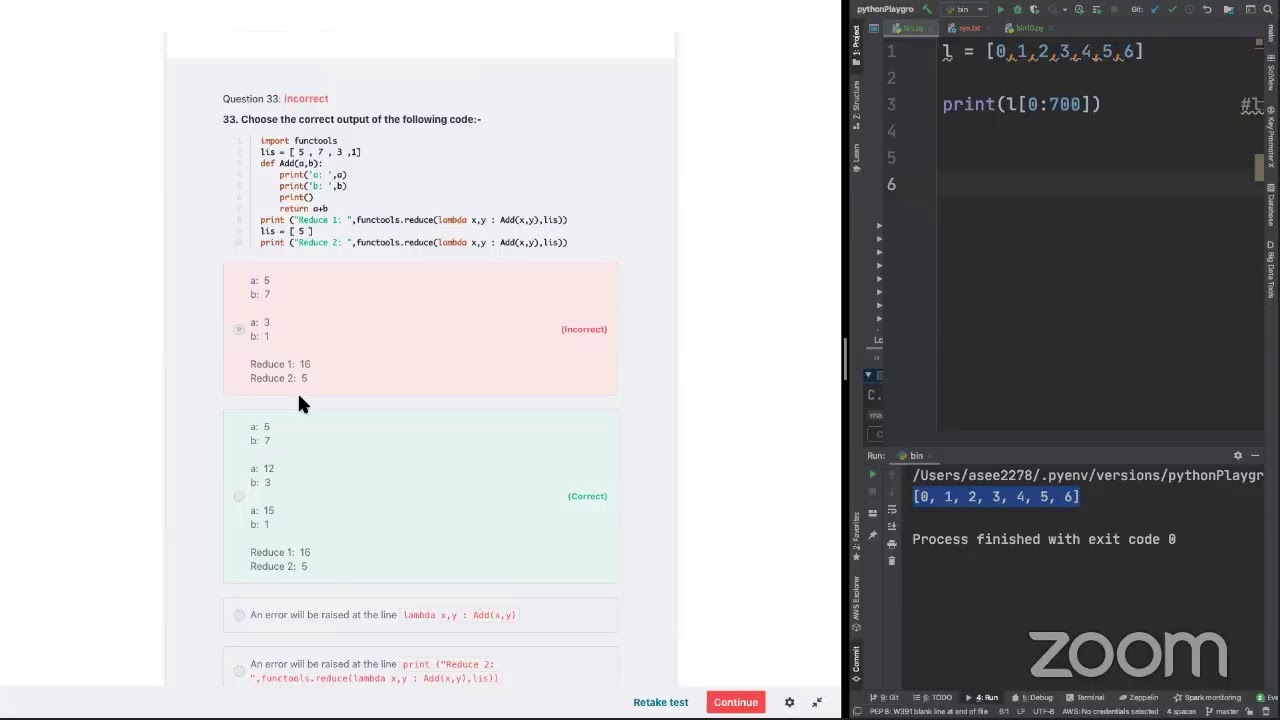This screenshot has height=720, width=1280.
Task: Click 'Process finished with exit code 0' text
Action: tap(1044, 539)
